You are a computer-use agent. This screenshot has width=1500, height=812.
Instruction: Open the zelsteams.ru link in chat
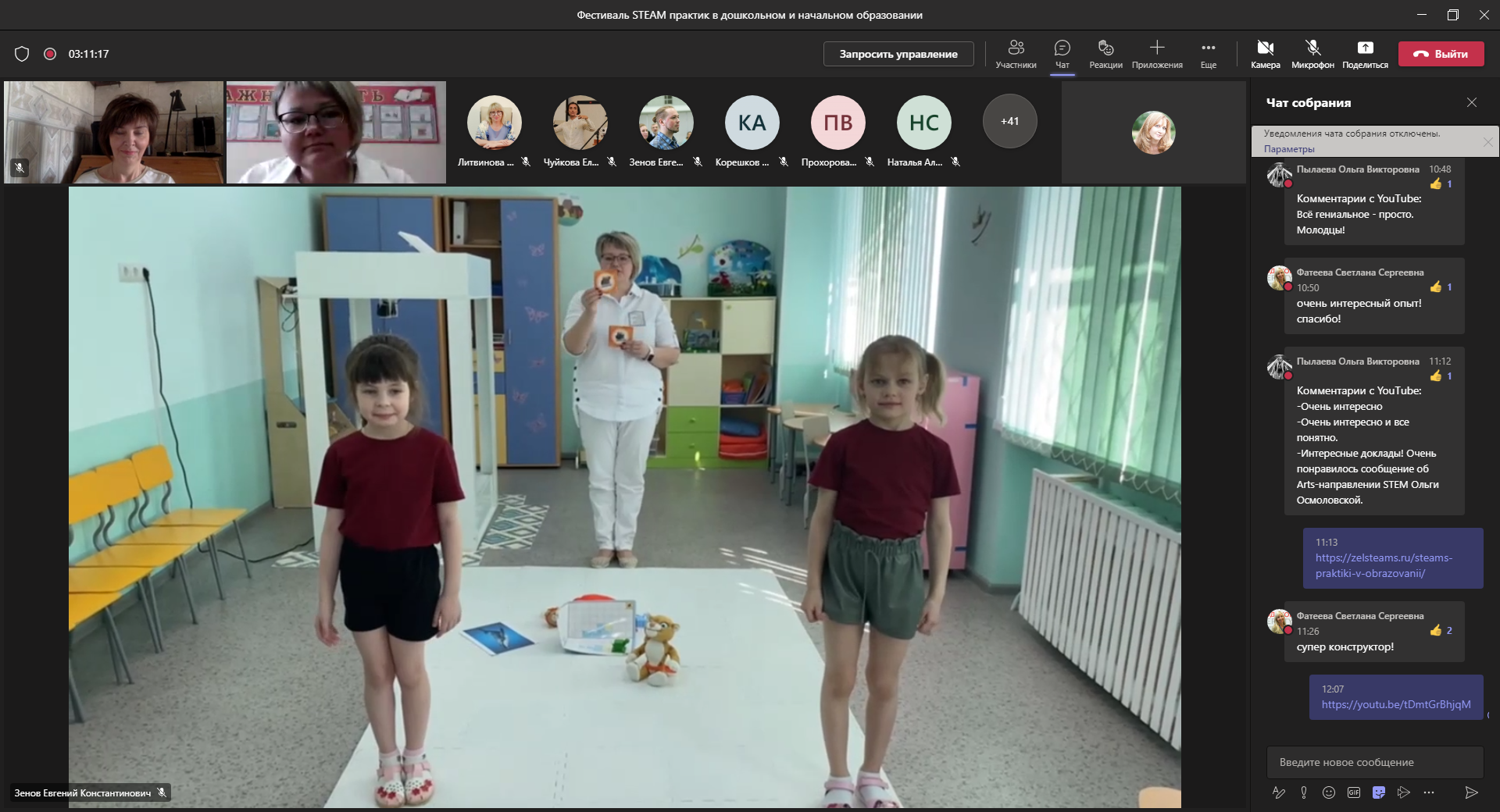(1384, 565)
